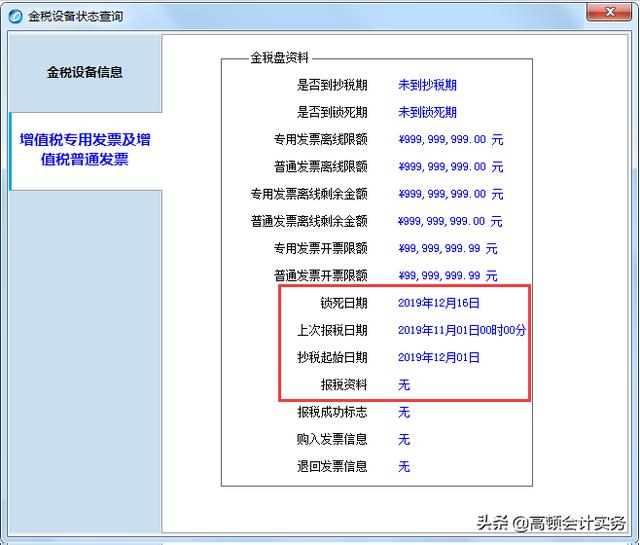The image size is (640, 545).
Task: Click the 是否到锁死期 label
Action: [332, 112]
